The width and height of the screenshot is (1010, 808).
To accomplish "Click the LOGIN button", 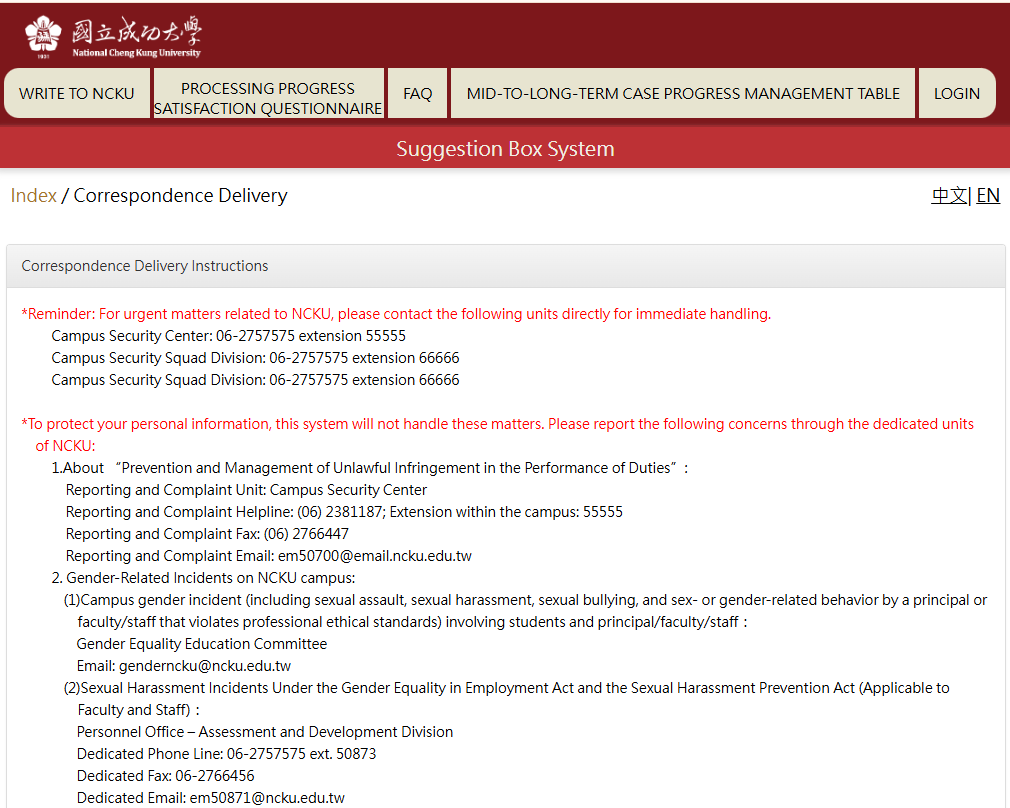I will [956, 93].
